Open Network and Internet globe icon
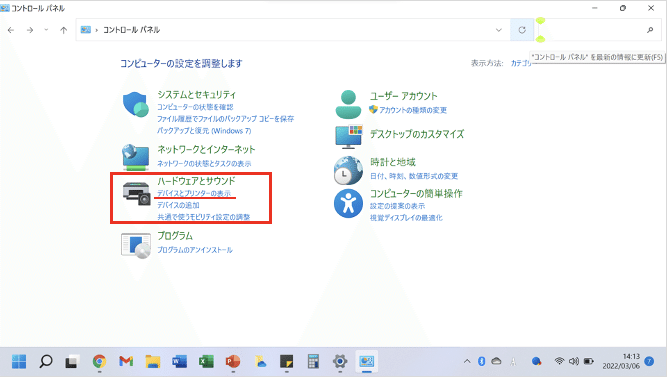Screen dimensions: 667x377 pos(135,157)
